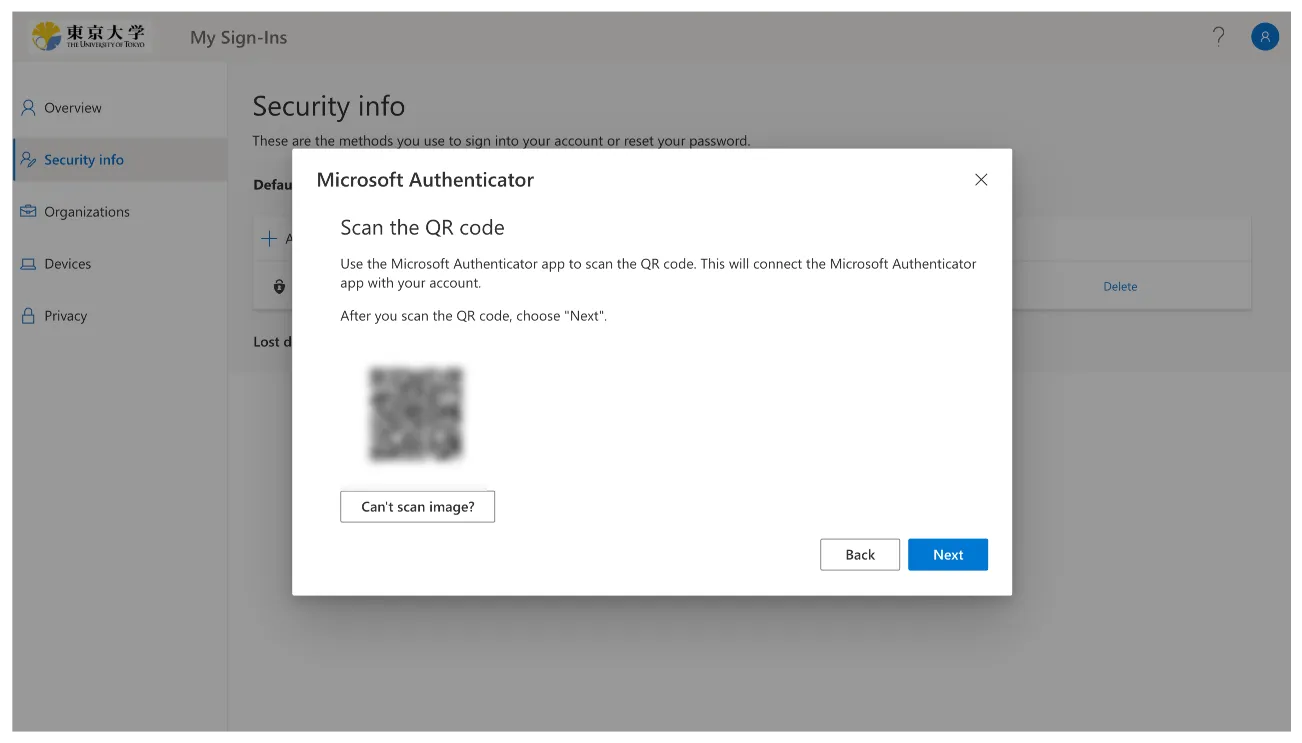The image size is (1302, 743).
Task: Click the Delete link in methods list
Action: point(1120,287)
